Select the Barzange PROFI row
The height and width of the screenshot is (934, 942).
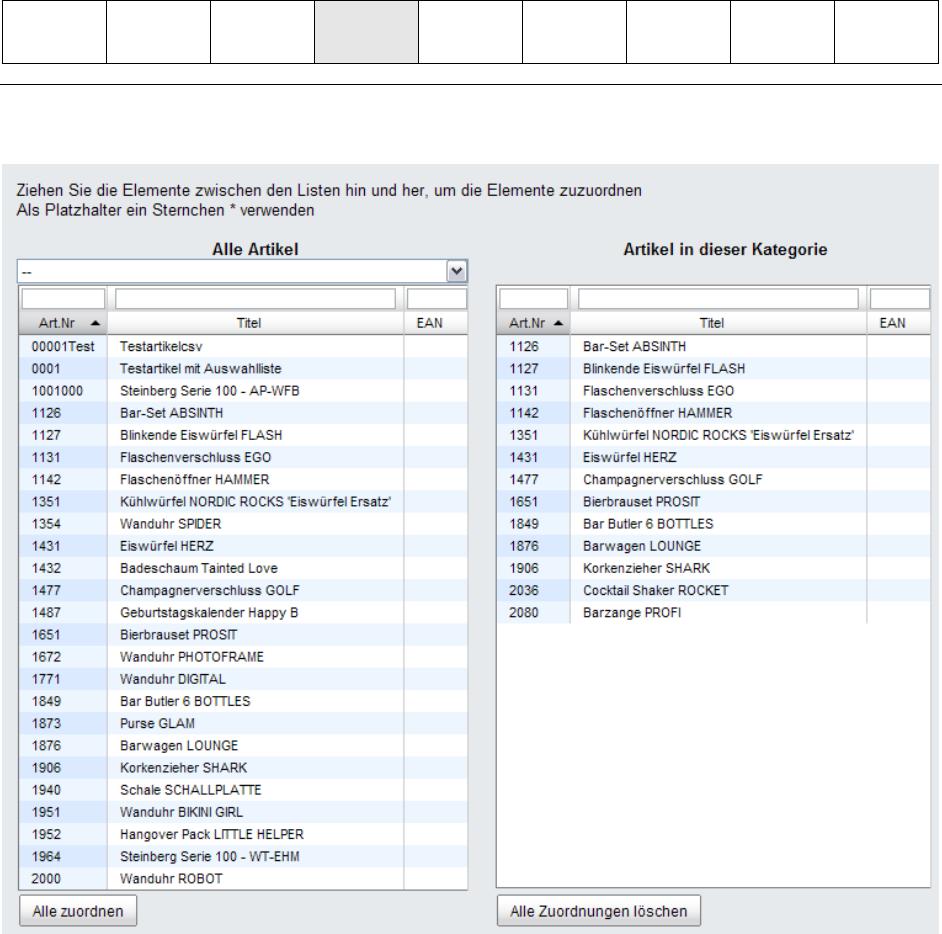[714, 613]
